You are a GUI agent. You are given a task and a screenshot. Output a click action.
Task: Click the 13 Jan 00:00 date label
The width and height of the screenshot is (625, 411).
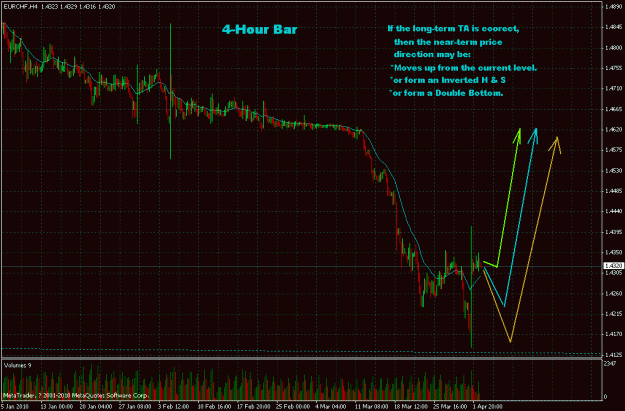click(x=57, y=407)
